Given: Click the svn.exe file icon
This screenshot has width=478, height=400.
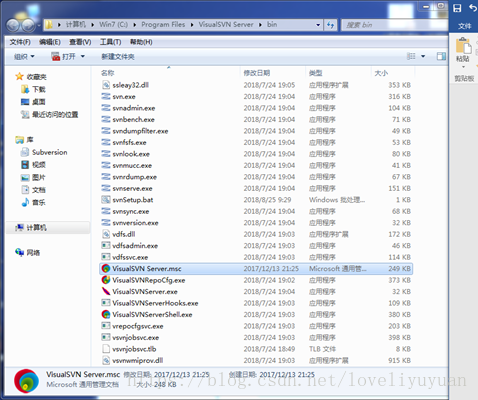Looking at the screenshot, I should [x=106, y=96].
